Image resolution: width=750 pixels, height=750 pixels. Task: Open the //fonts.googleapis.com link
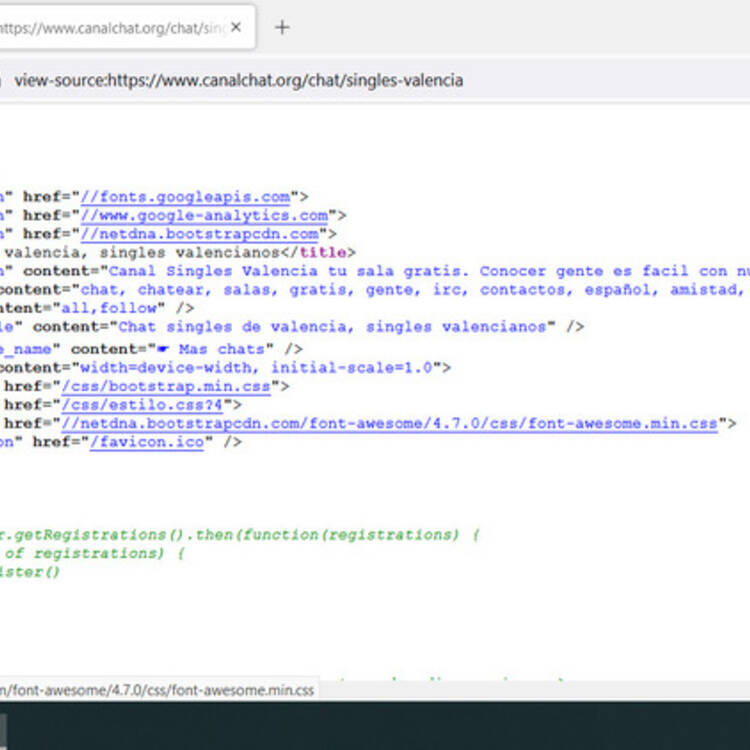click(186, 197)
